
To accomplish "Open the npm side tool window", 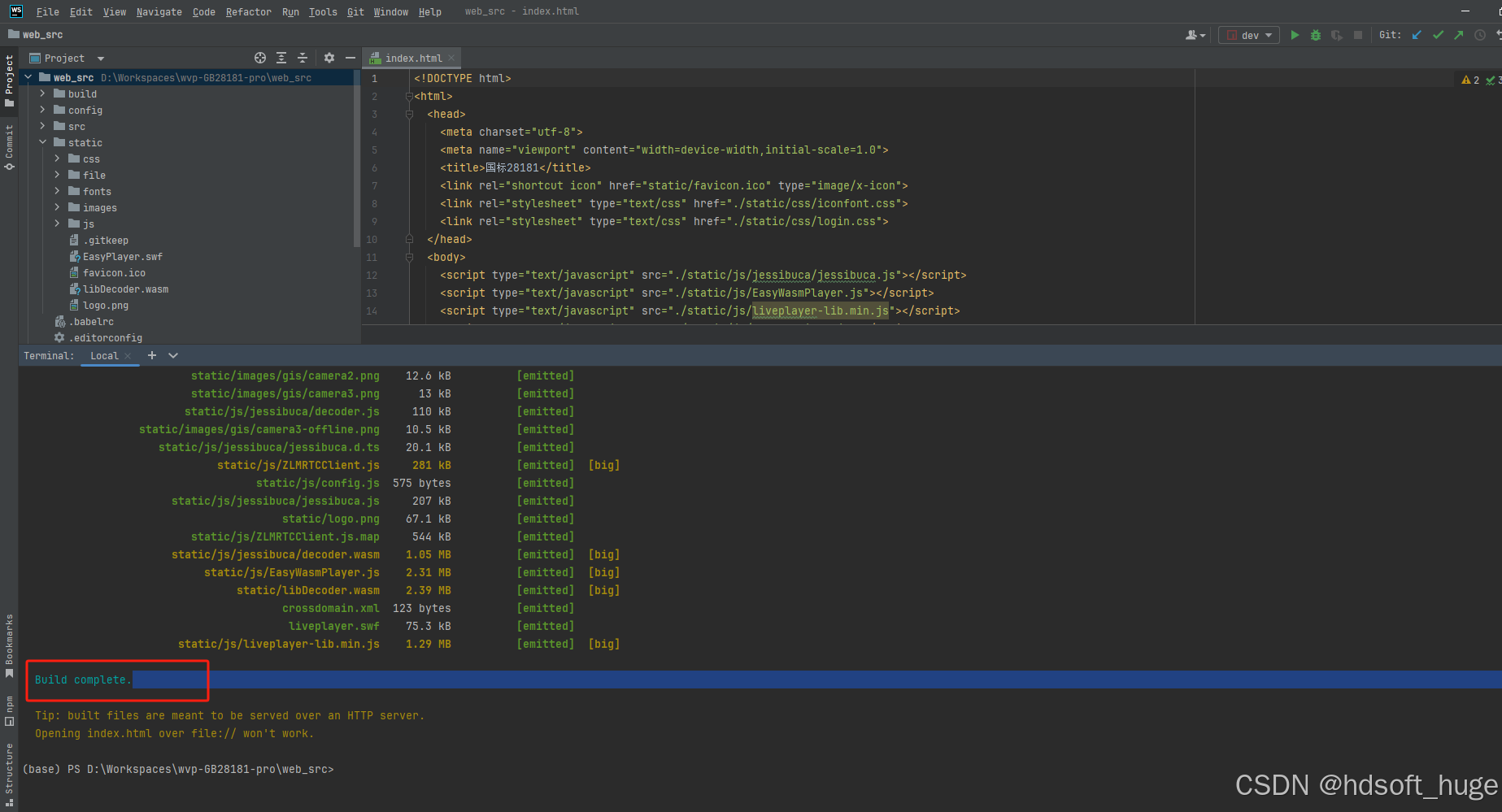I will point(9,710).
